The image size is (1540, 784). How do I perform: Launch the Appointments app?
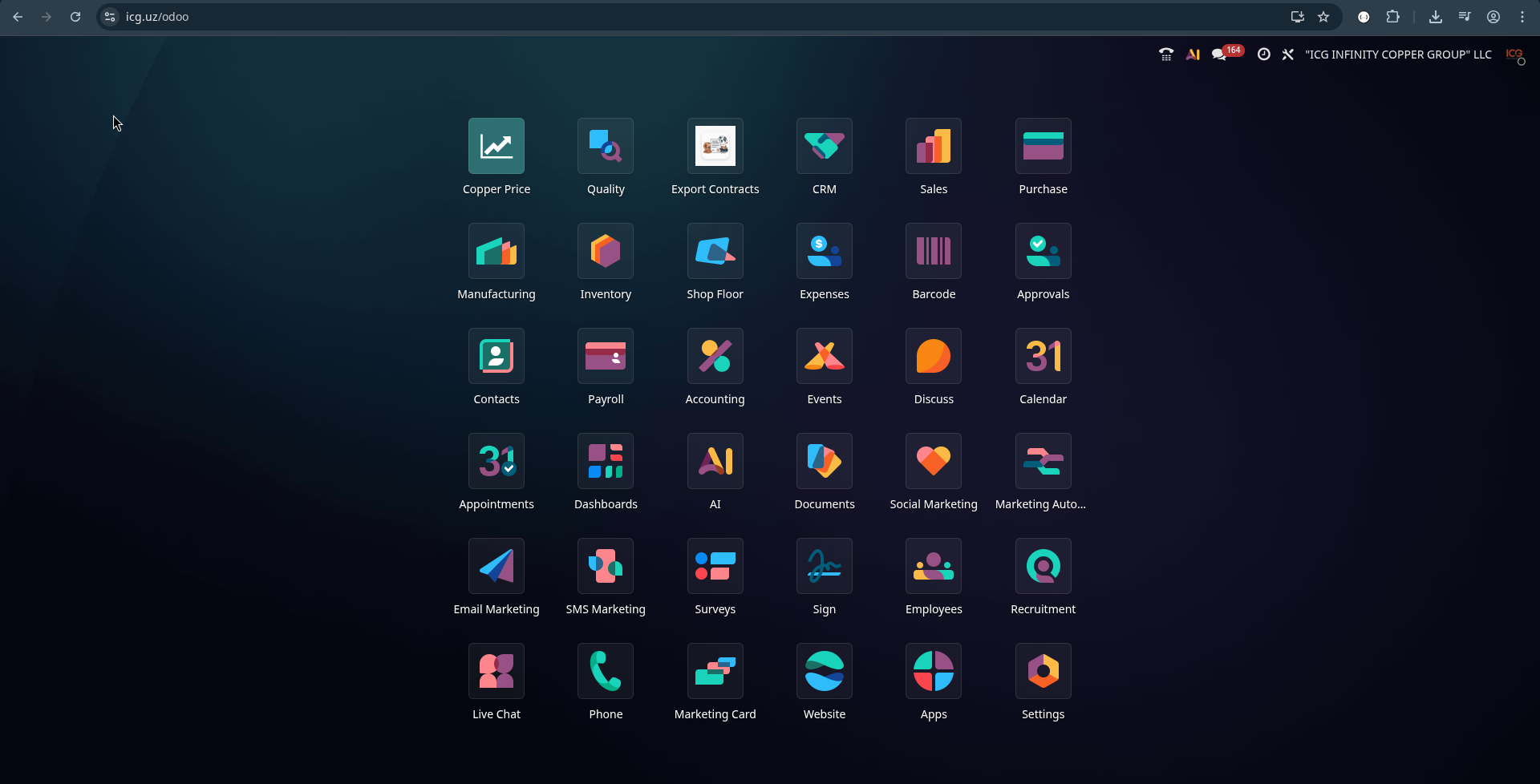[496, 461]
